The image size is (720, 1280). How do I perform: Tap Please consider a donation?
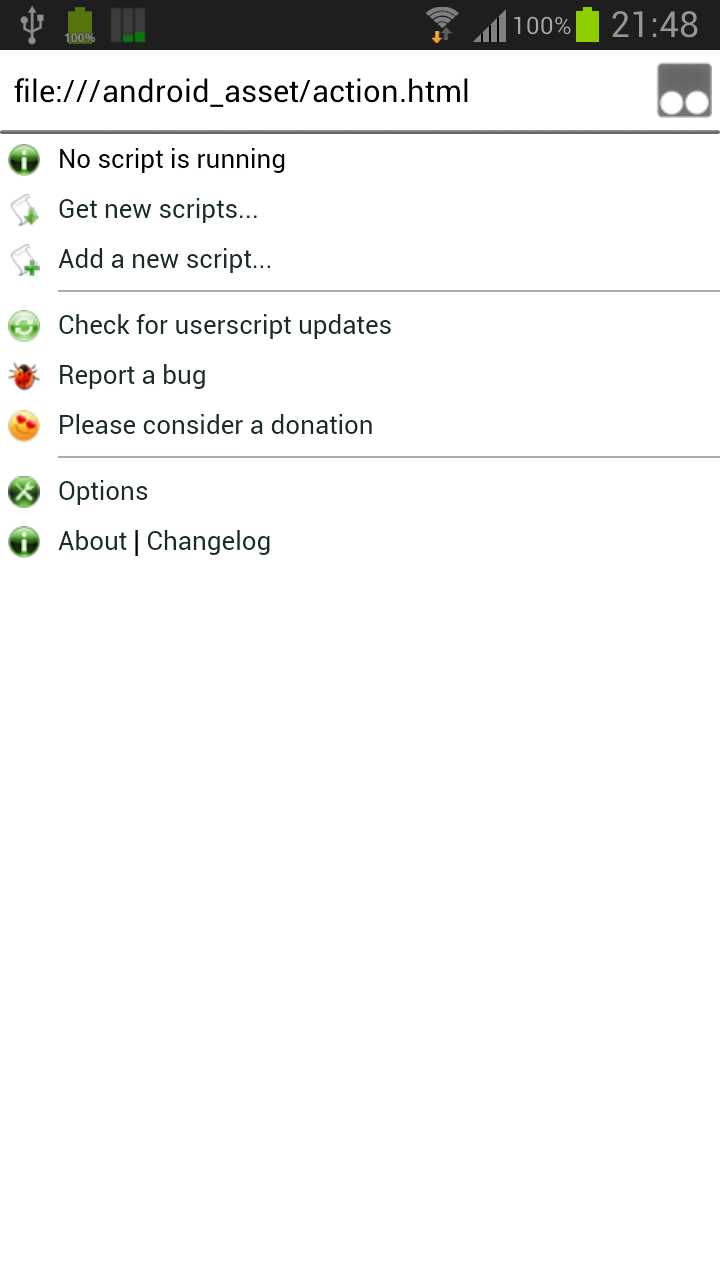[215, 426]
